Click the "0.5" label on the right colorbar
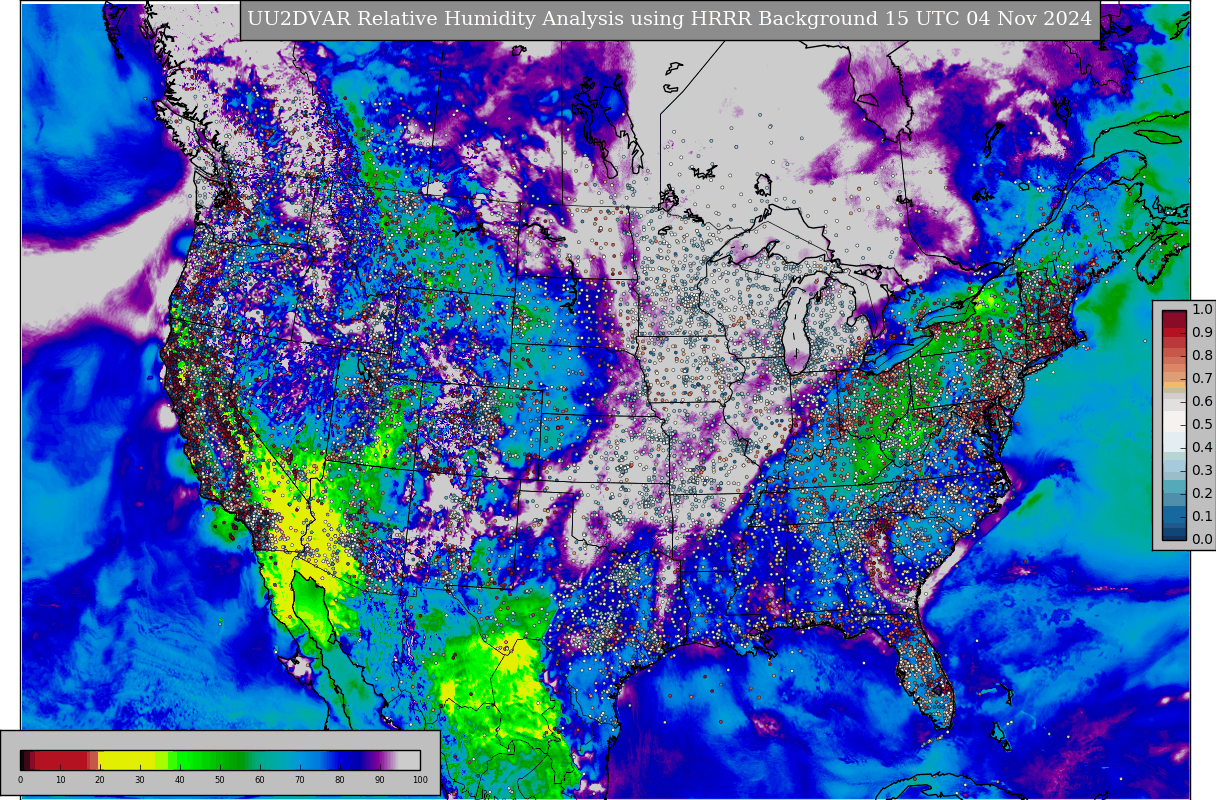The height and width of the screenshot is (800, 1216). tap(1202, 424)
